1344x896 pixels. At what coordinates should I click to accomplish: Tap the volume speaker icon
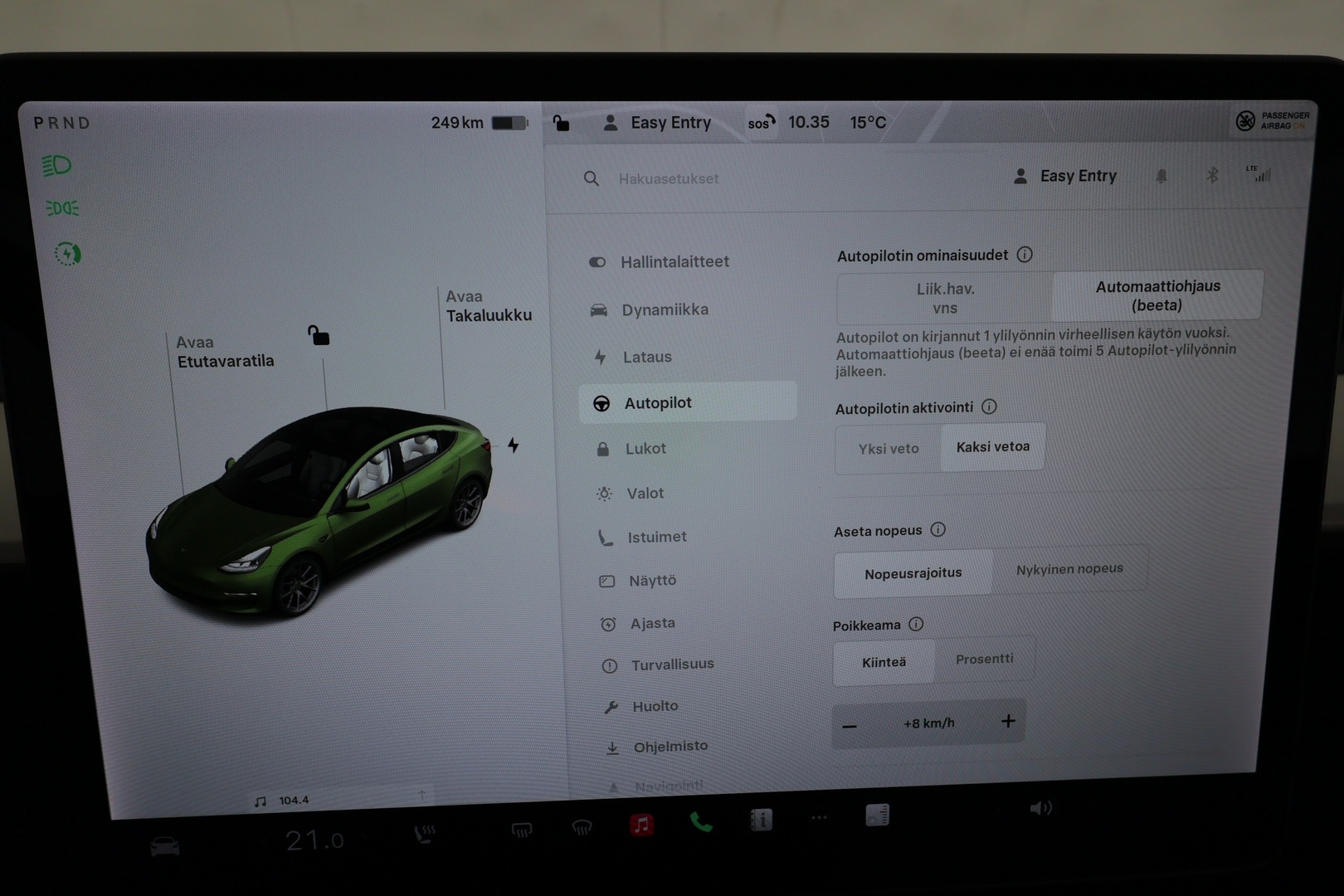click(1041, 807)
